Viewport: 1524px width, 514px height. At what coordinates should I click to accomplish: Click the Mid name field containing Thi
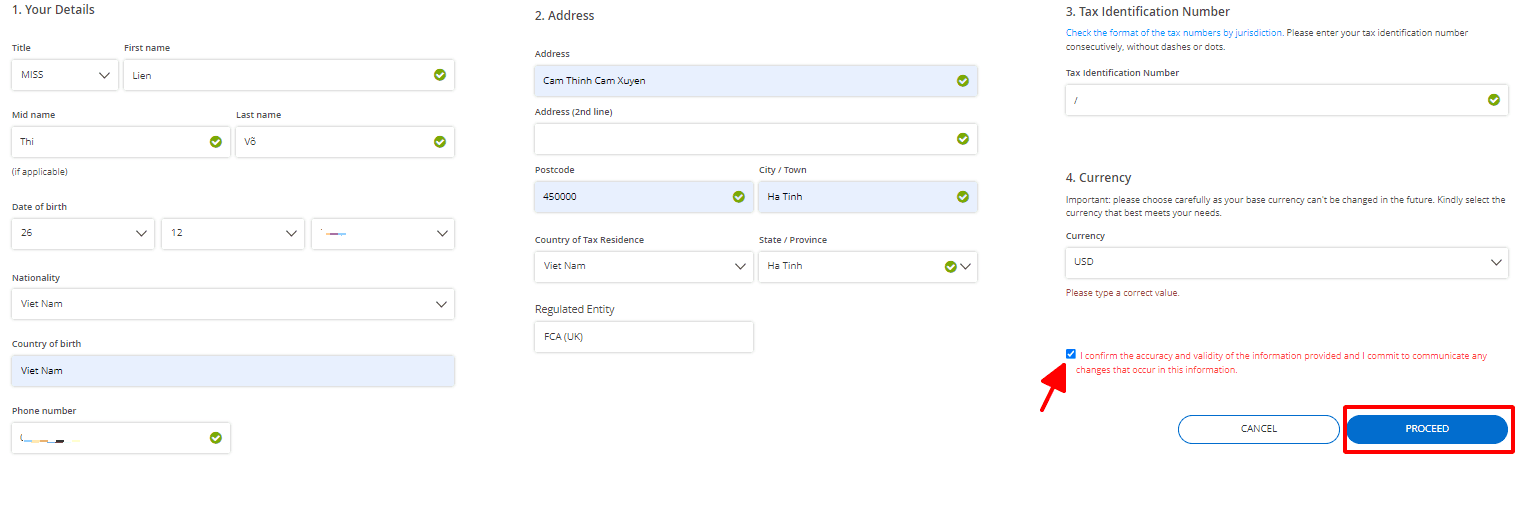coord(121,142)
